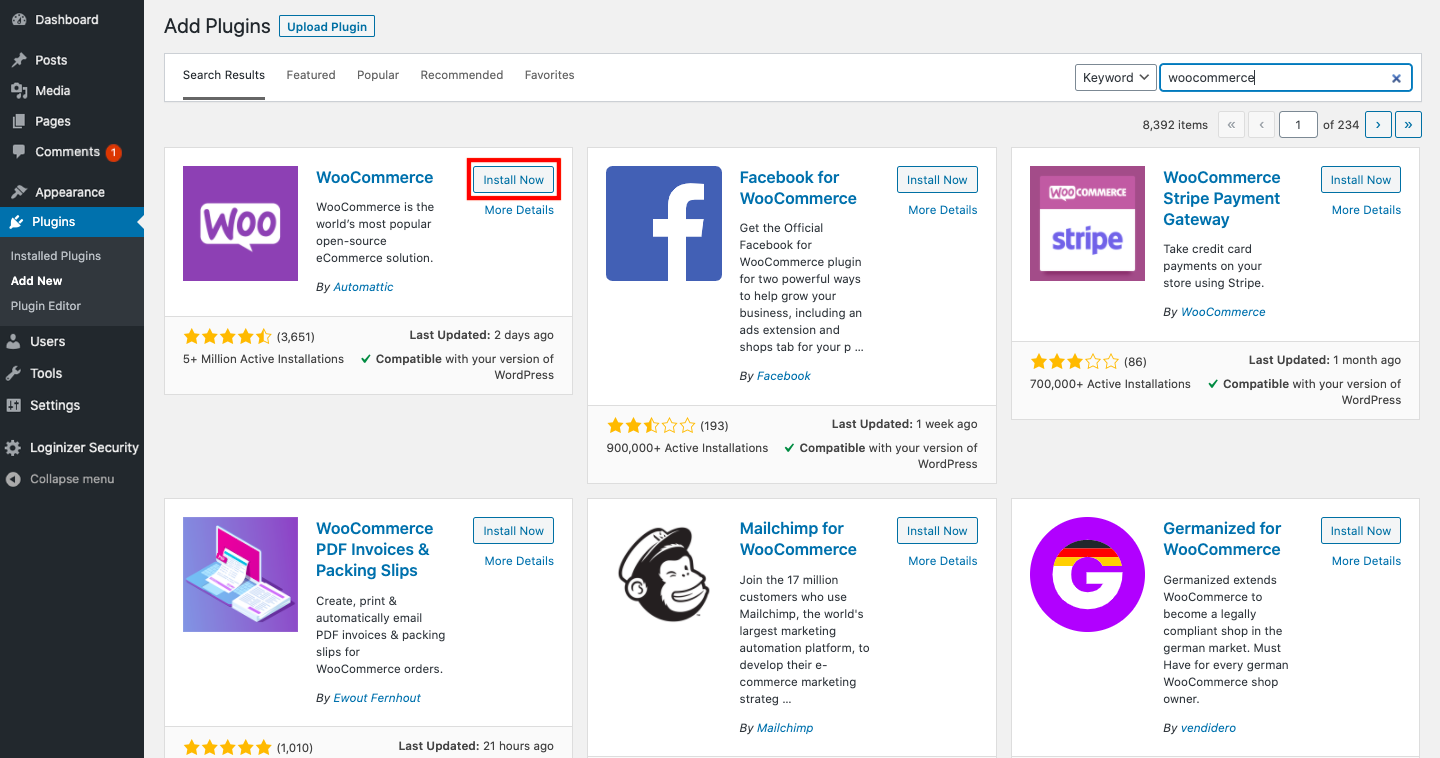
Task: Click the "5+ Million Active Installations" text
Action: 263,359
